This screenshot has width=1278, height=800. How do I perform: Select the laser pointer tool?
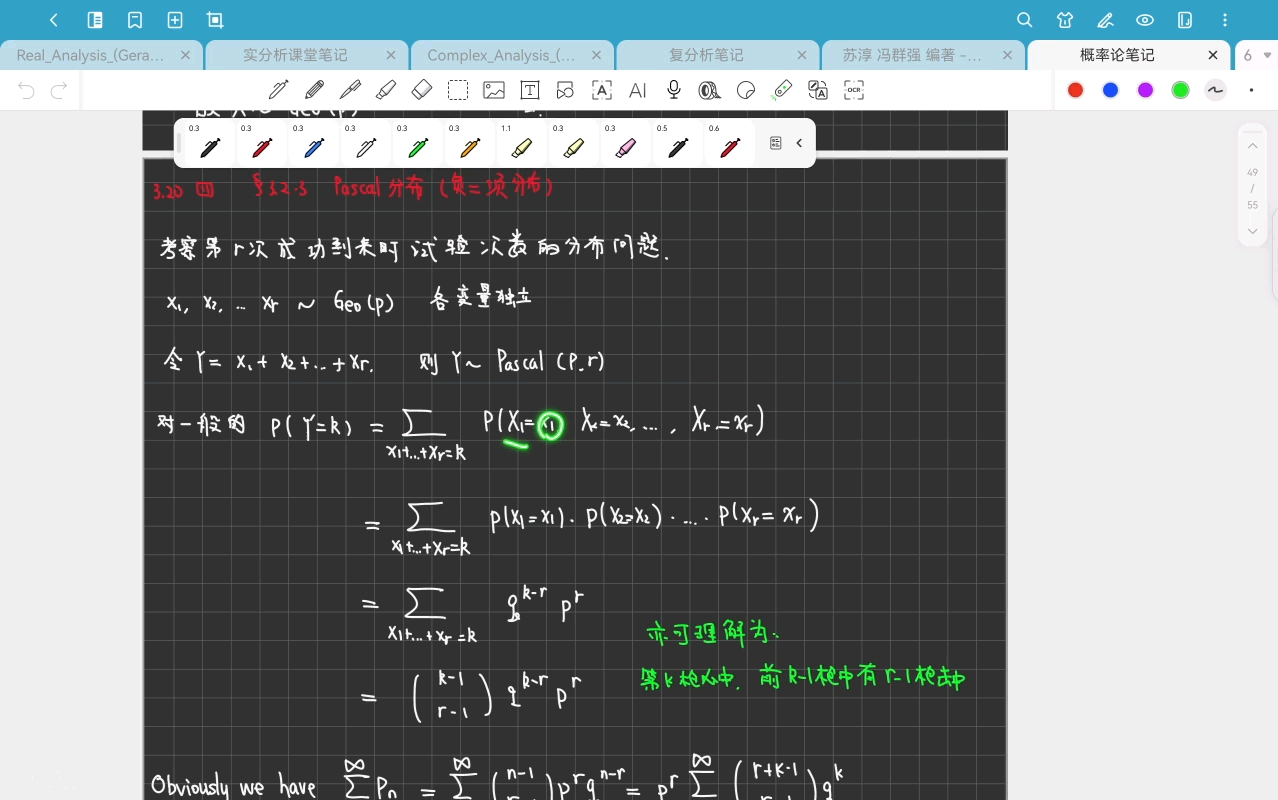pos(782,90)
